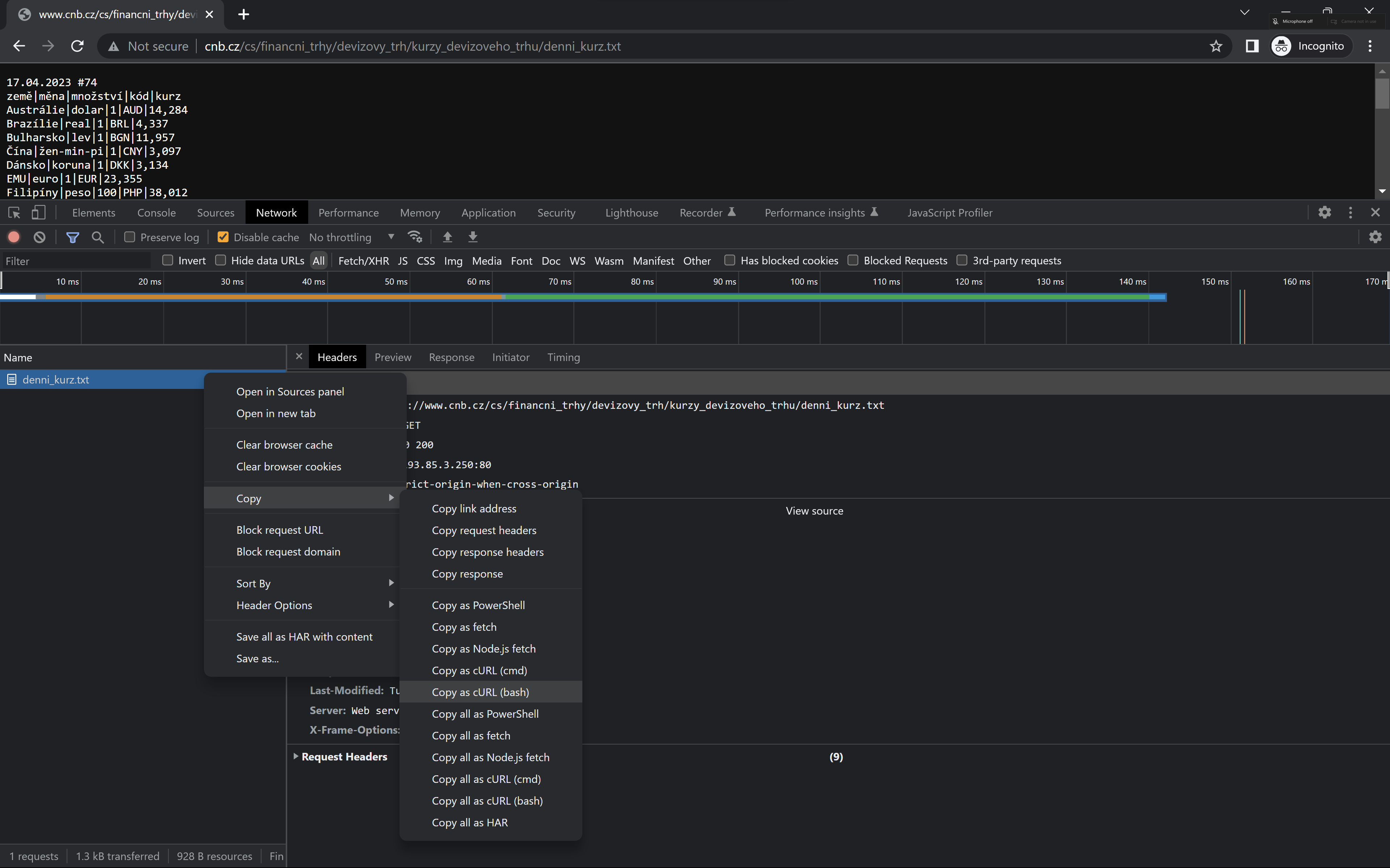Screen dimensions: 1390x868
Task: Clear the network log
Action: click(x=39, y=236)
